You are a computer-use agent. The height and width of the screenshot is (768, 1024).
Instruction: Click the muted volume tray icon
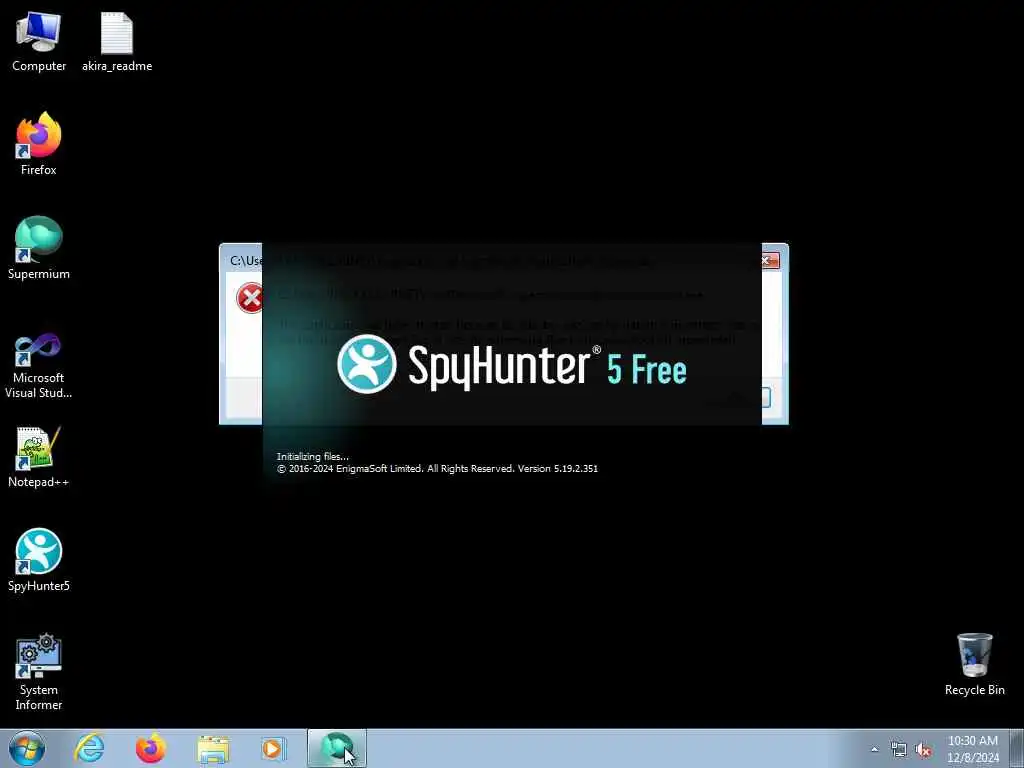coord(923,749)
